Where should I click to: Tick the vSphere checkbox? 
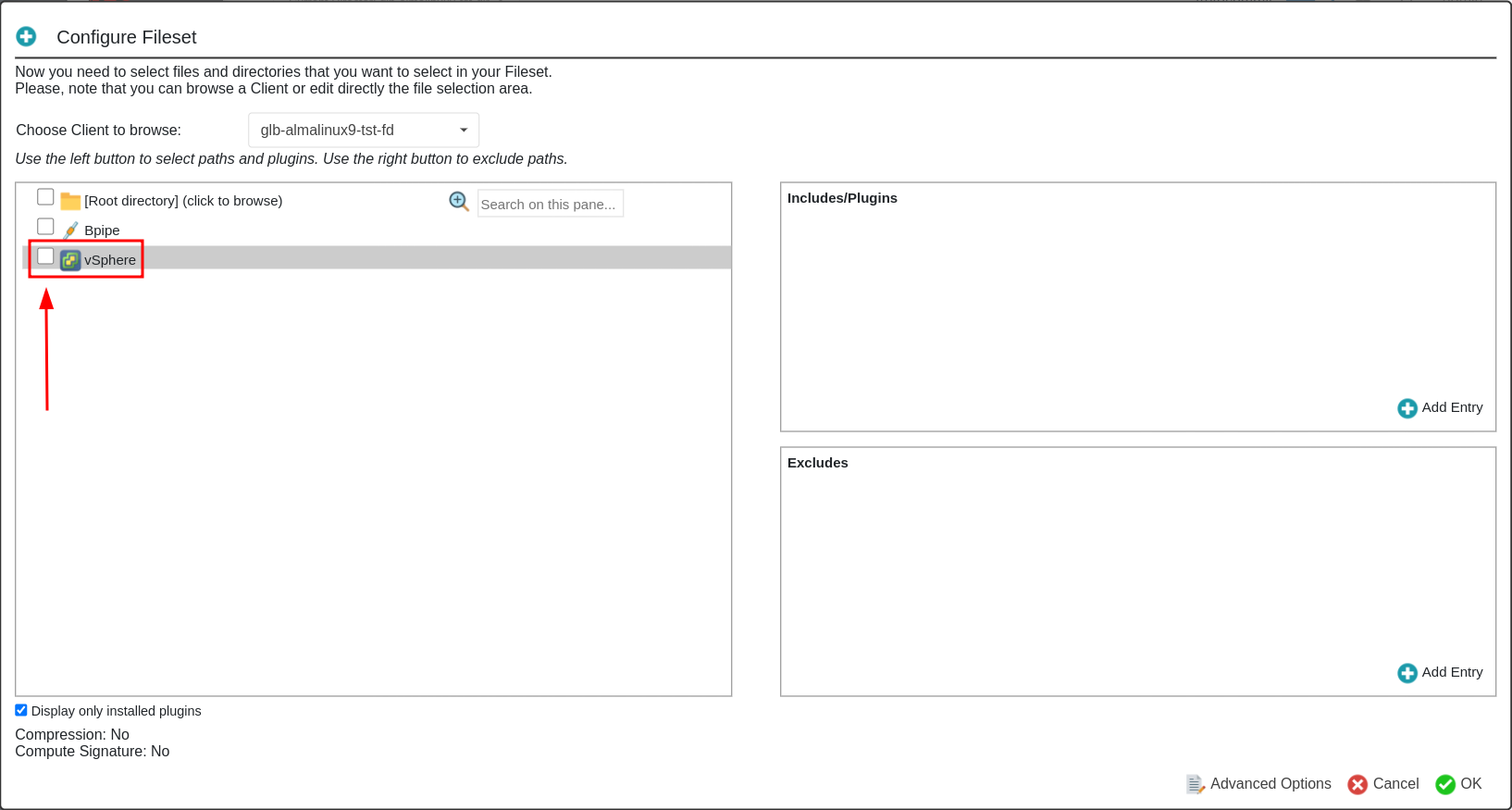(45, 256)
